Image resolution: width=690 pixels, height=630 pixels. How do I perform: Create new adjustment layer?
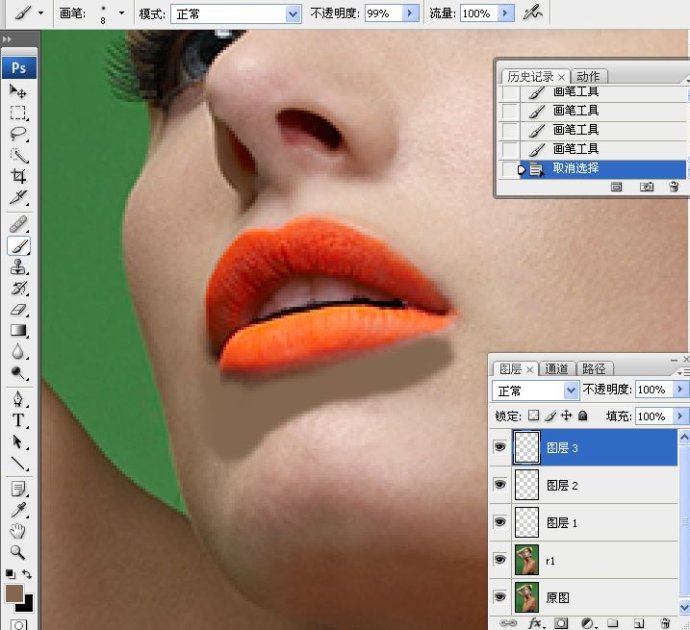[587, 623]
